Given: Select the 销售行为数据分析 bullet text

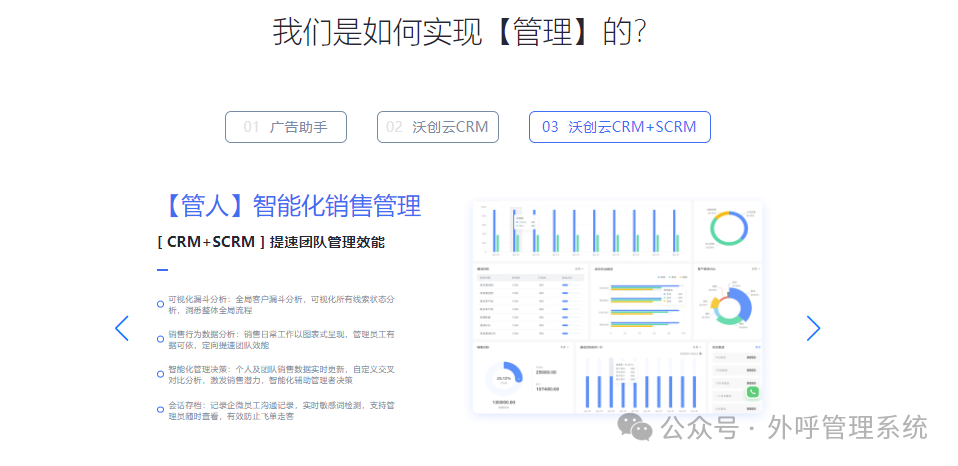Looking at the screenshot, I should pyautogui.click(x=282, y=340).
